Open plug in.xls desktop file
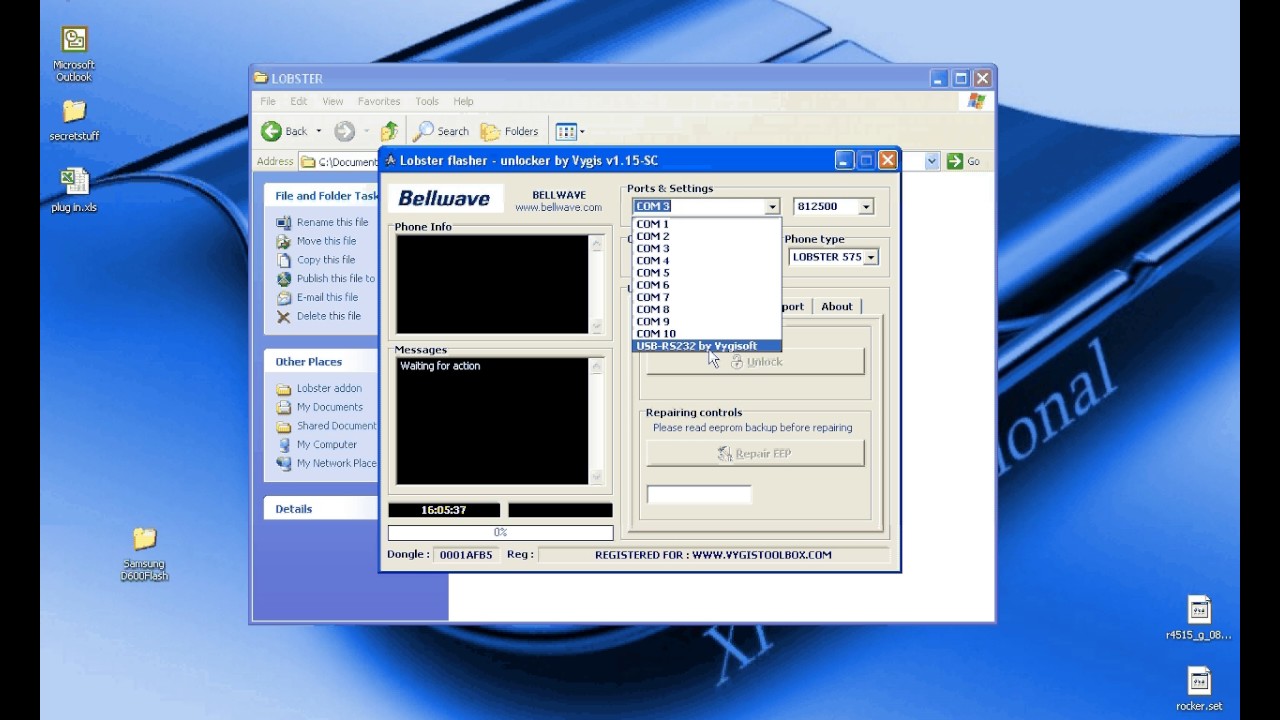1280x720 pixels. click(x=74, y=190)
